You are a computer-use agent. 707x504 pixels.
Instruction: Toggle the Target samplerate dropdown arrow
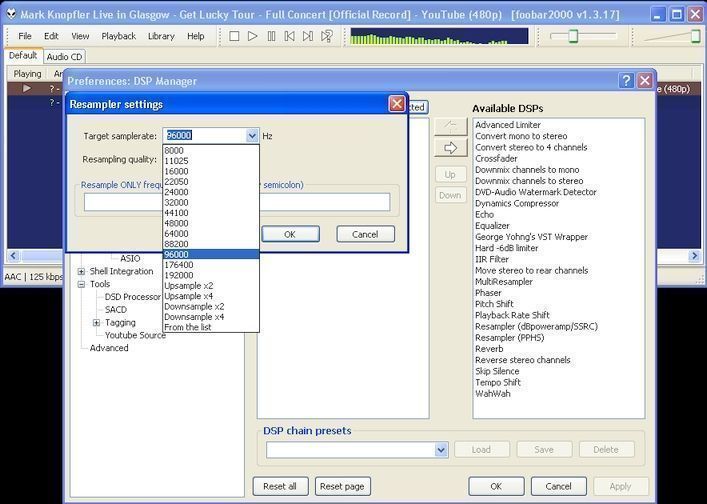point(252,136)
